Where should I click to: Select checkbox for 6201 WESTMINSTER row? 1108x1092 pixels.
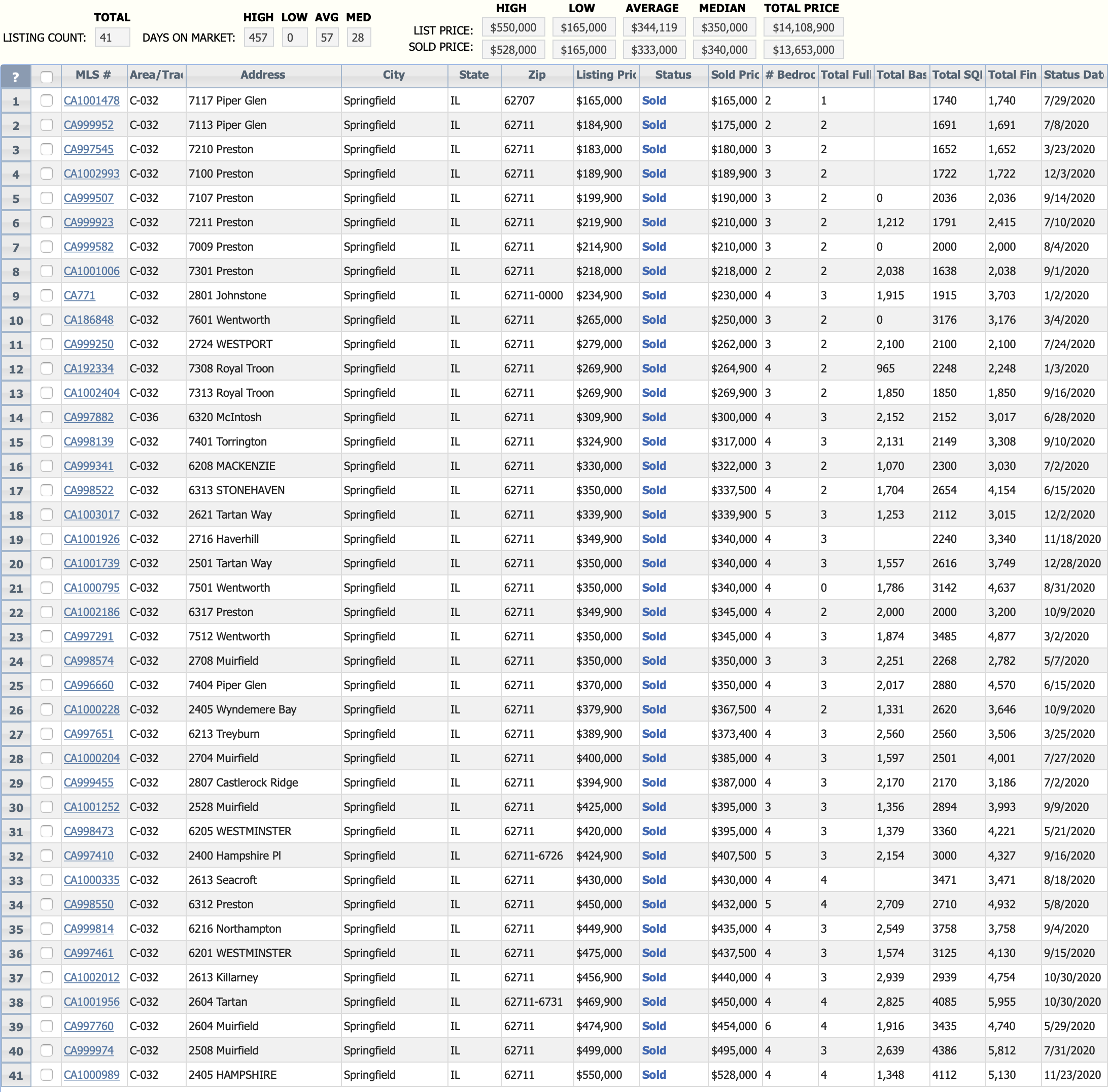click(x=47, y=952)
